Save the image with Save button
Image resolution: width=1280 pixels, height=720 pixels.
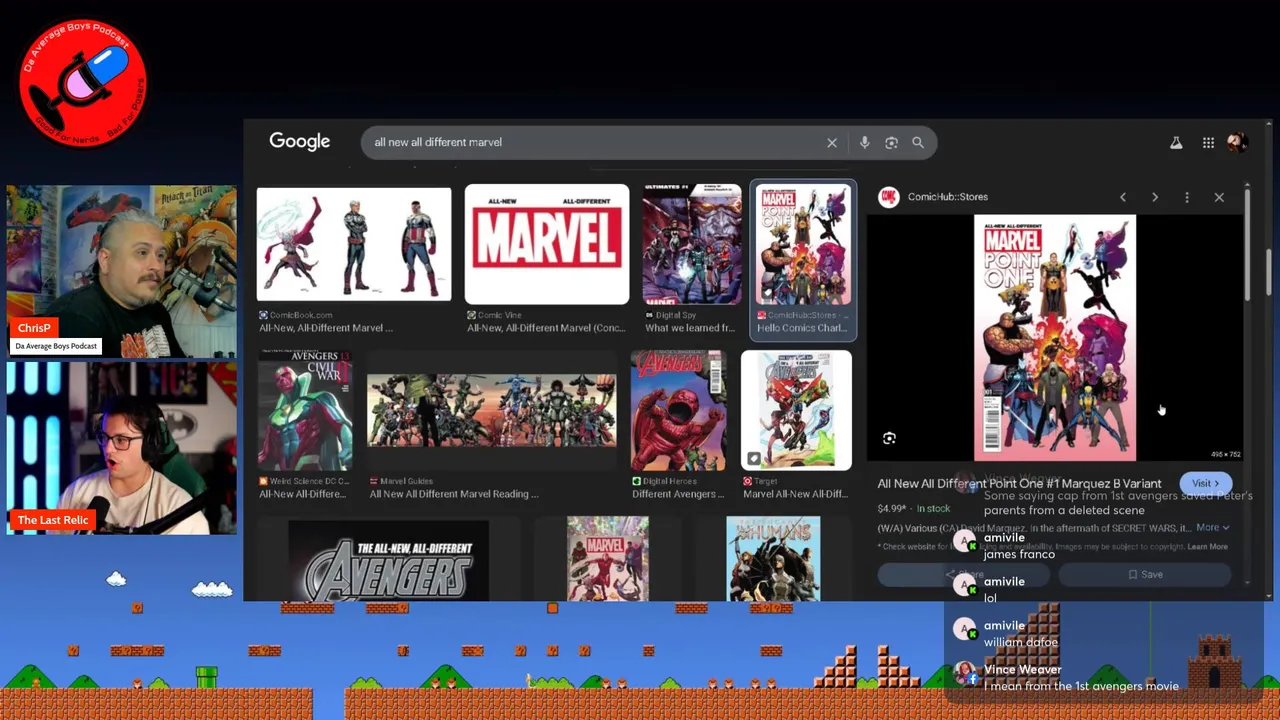pyautogui.click(x=1145, y=574)
